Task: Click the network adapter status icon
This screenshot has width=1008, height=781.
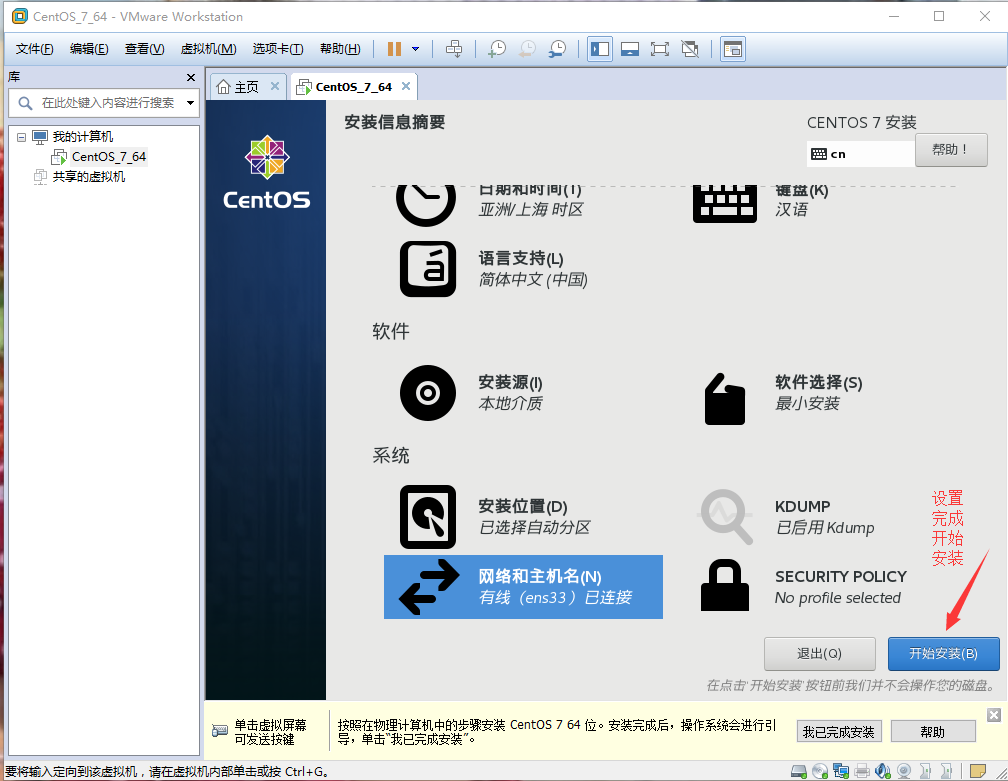Action: pyautogui.click(x=841, y=771)
